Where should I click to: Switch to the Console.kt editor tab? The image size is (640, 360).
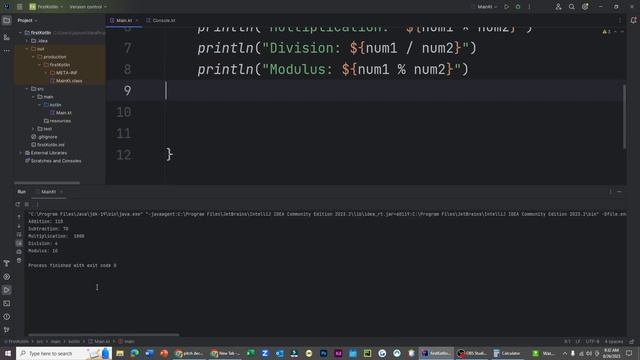tap(161, 20)
